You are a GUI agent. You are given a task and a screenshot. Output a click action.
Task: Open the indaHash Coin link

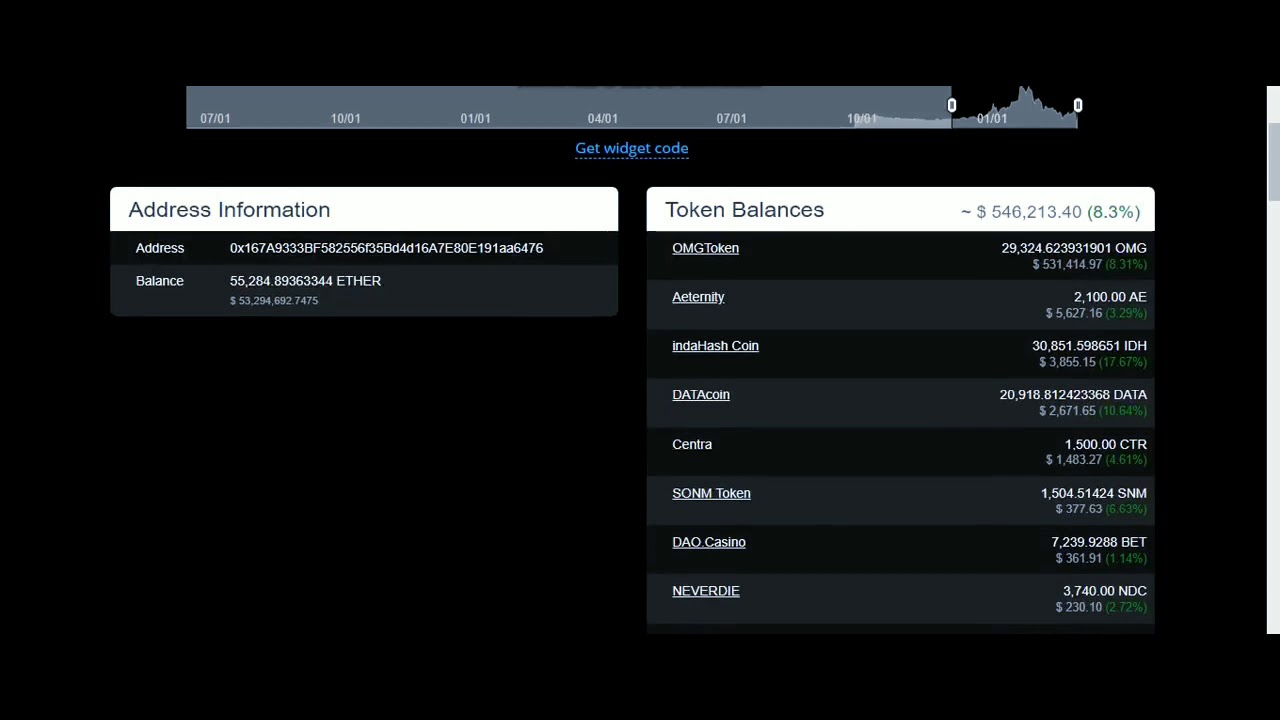coord(715,346)
